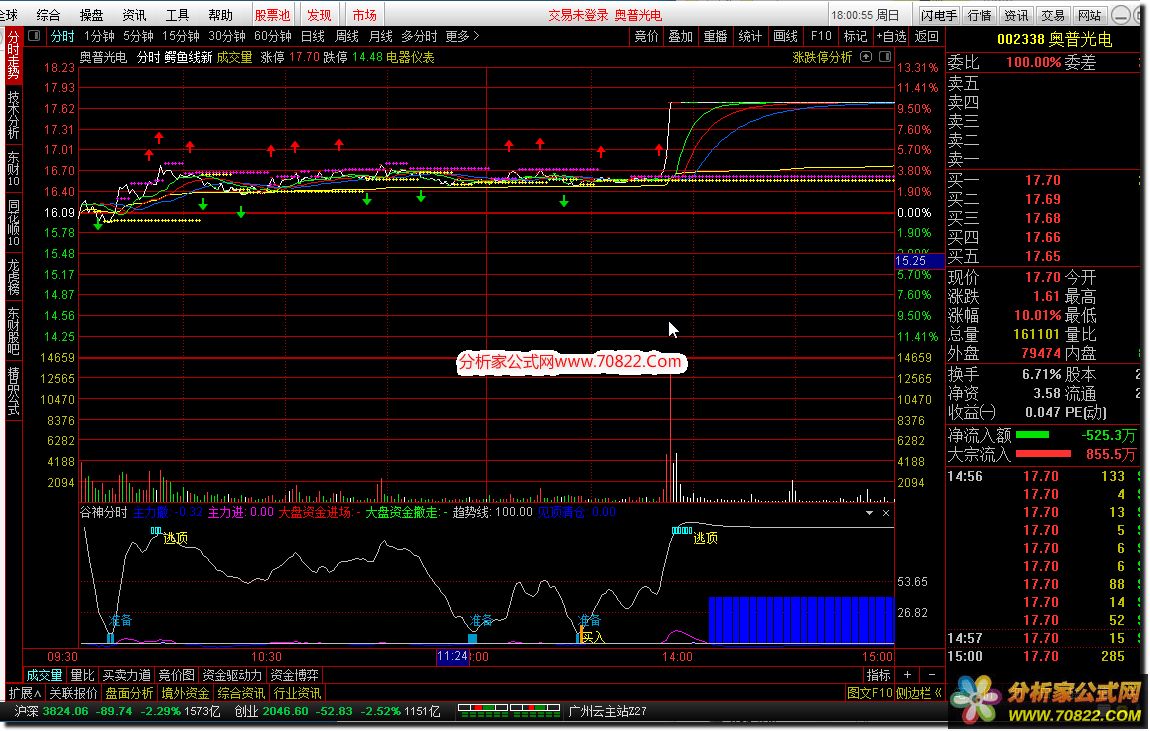
Task: Switch to the 竞价图 bottom tab
Action: click(177, 675)
